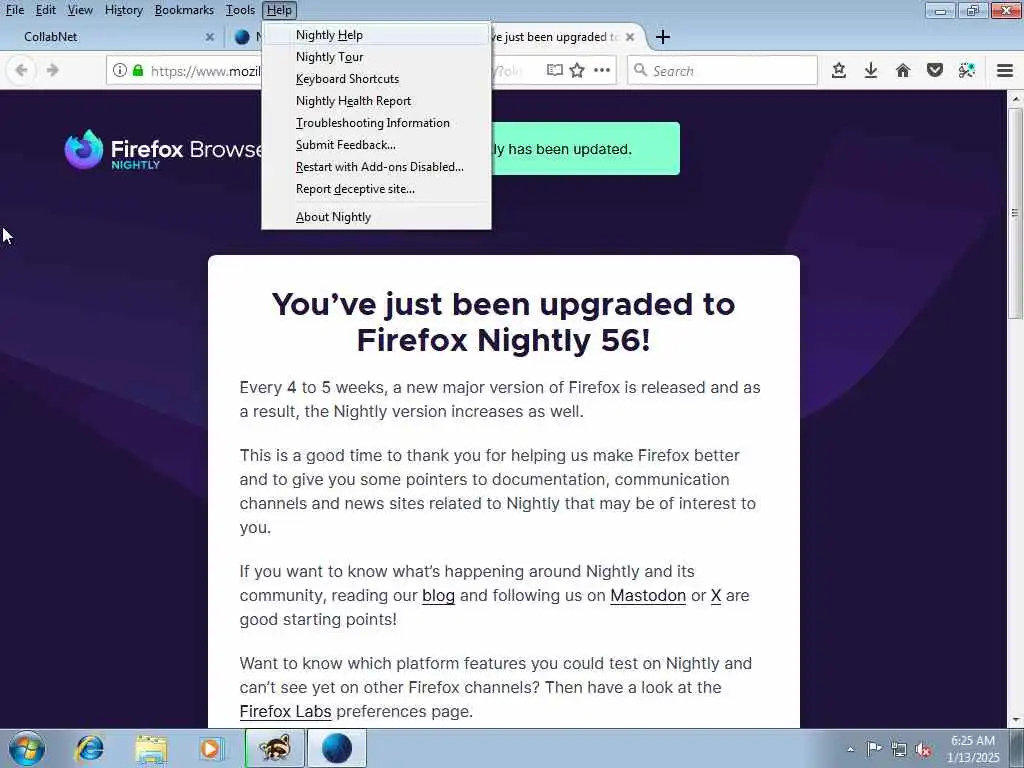Open the View menu
This screenshot has width=1024, height=768.
coord(80,10)
